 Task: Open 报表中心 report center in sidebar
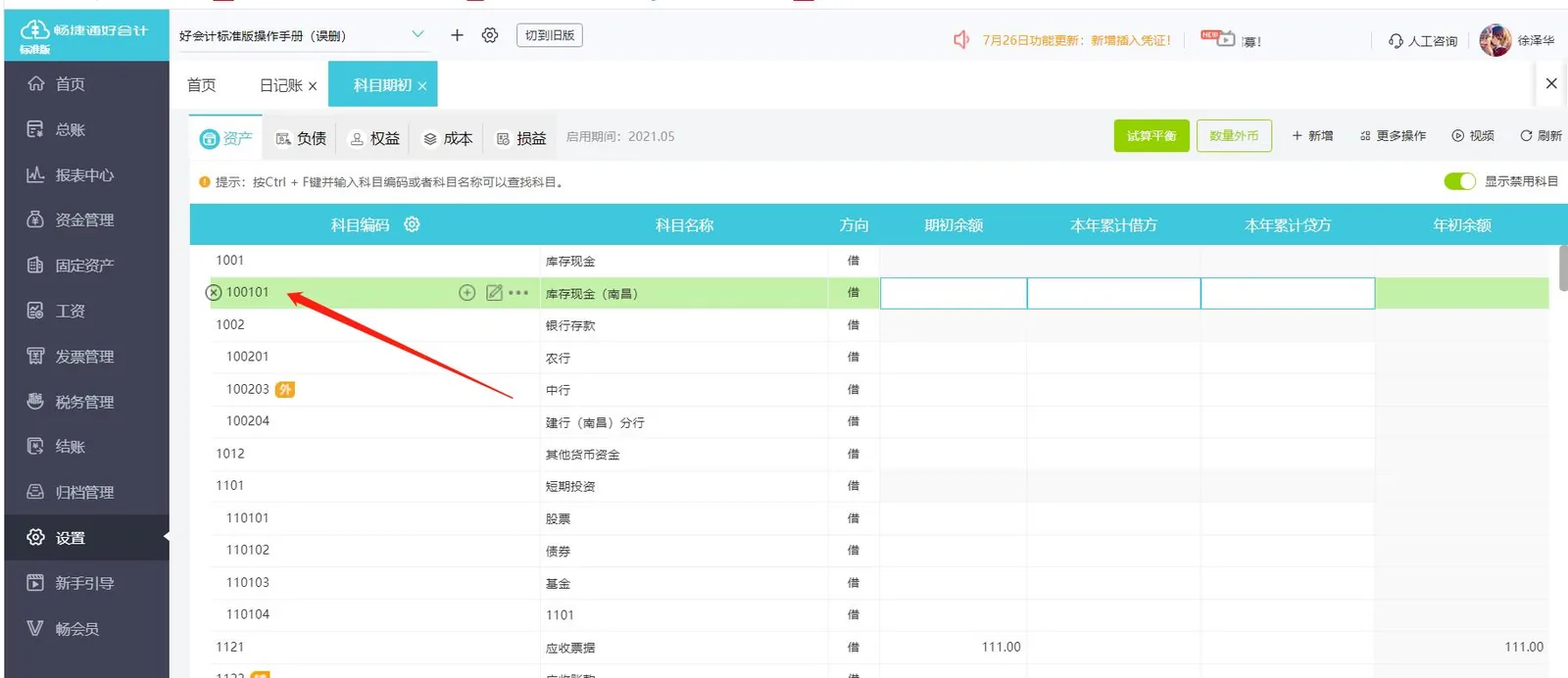pos(71,175)
